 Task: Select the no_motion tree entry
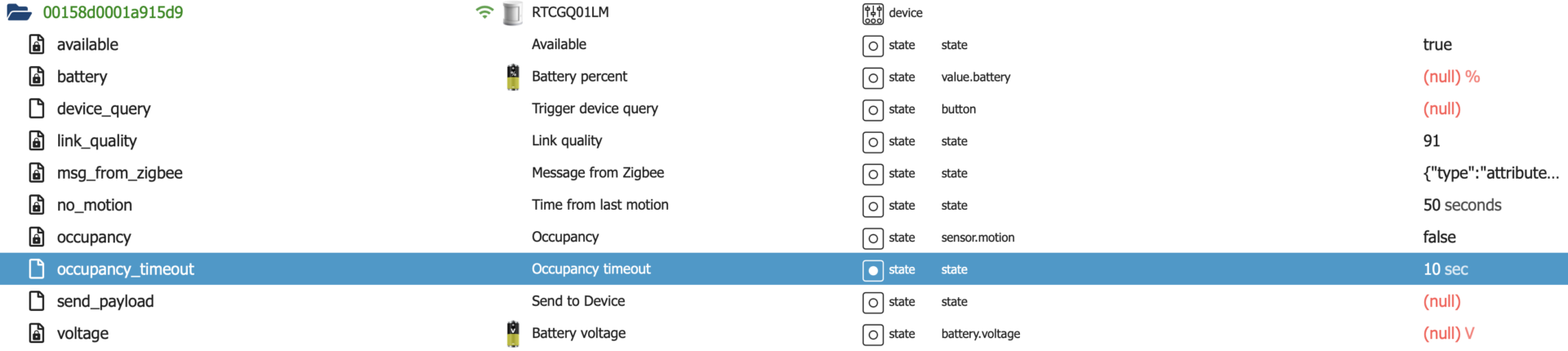click(x=94, y=205)
